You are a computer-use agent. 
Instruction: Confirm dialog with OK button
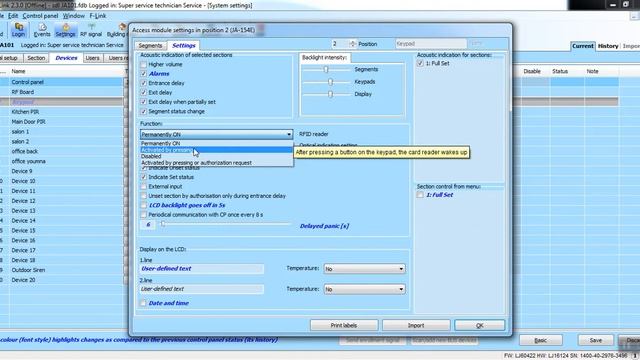(x=480, y=325)
